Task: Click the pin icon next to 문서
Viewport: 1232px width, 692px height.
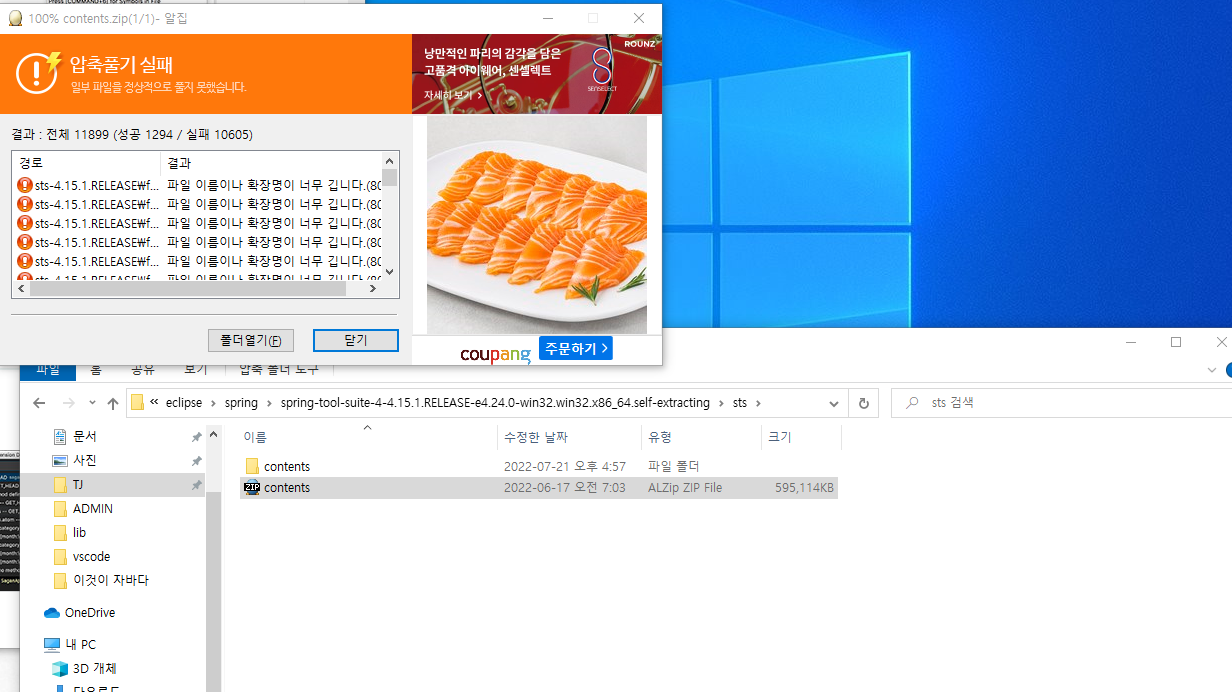Action: click(x=196, y=437)
